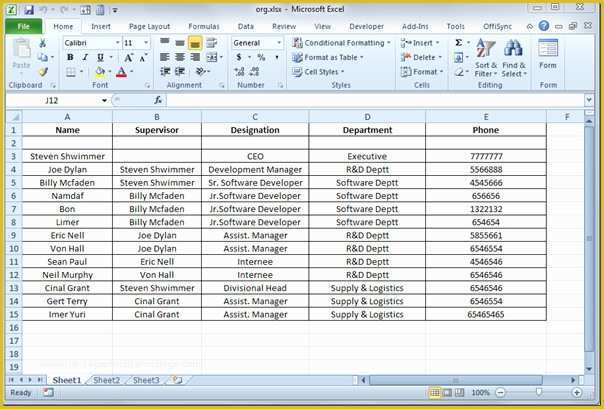Viewport: 604px width, 409px height.
Task: Open Excel Help question mark icon
Action: (x=544, y=26)
